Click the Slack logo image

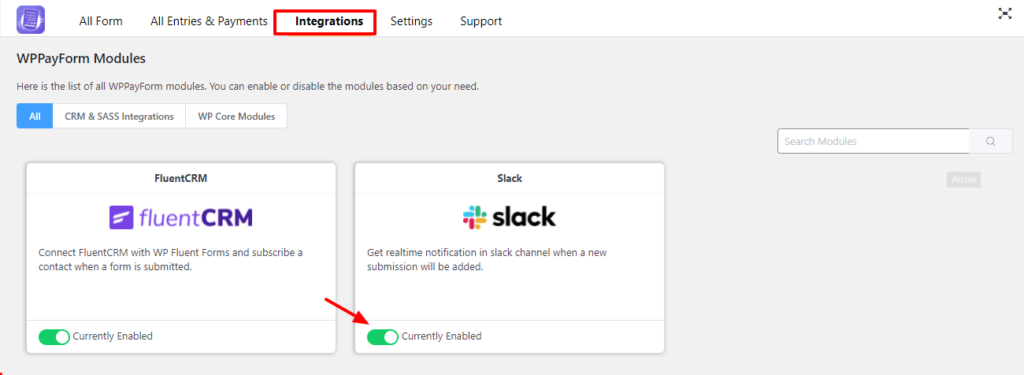pyautogui.click(x=509, y=217)
